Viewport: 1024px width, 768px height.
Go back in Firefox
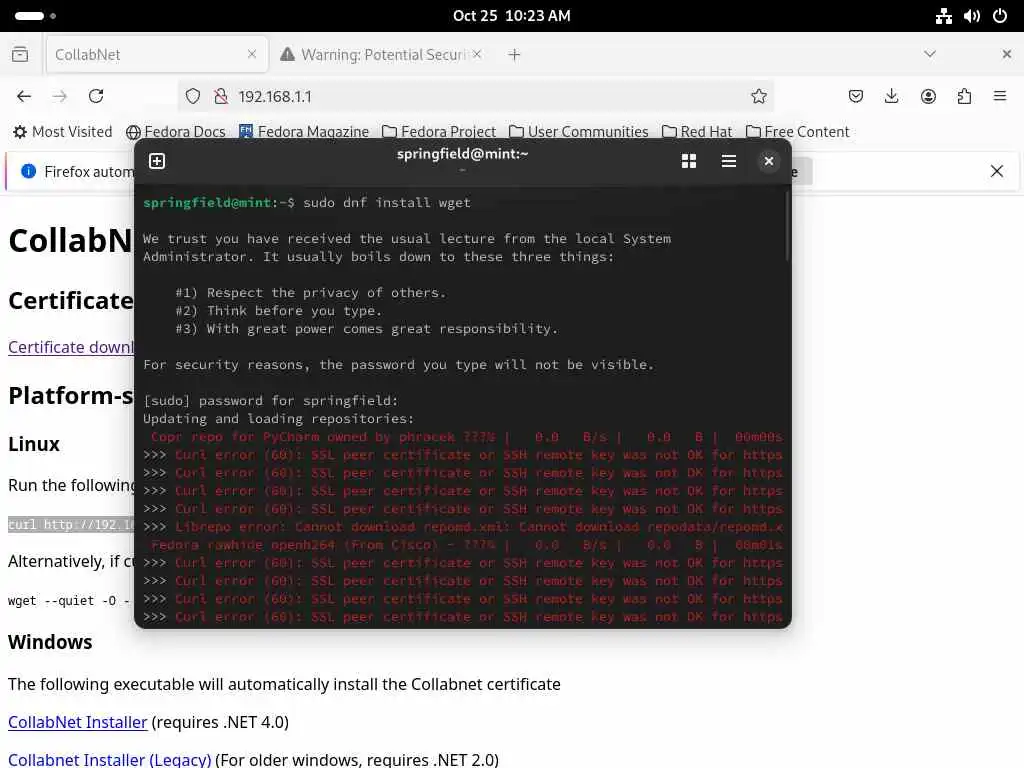click(24, 96)
